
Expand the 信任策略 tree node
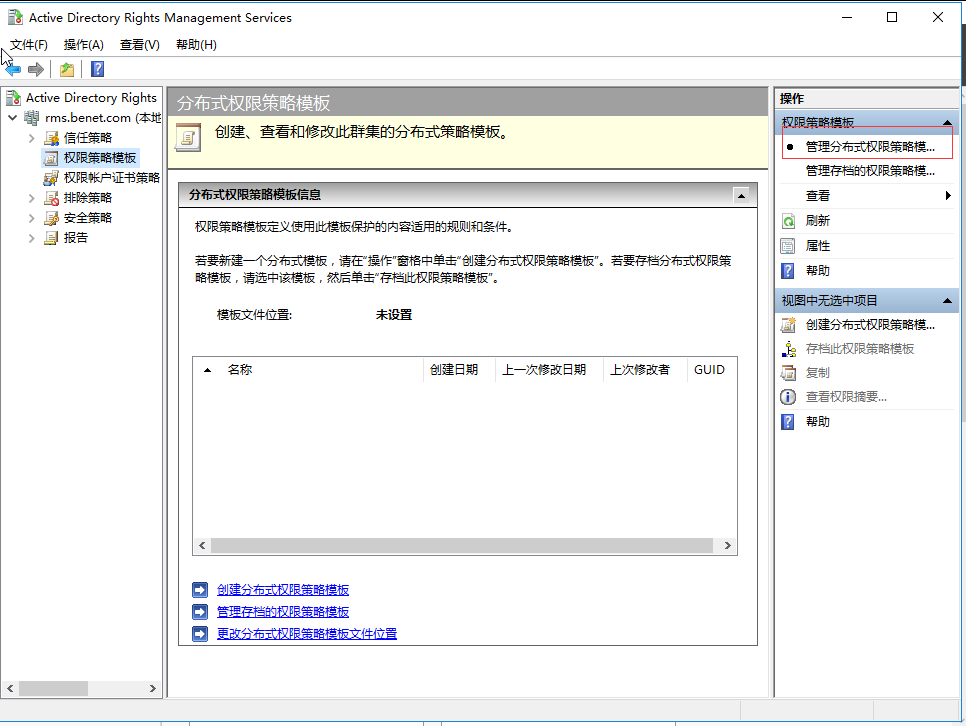(x=31, y=138)
